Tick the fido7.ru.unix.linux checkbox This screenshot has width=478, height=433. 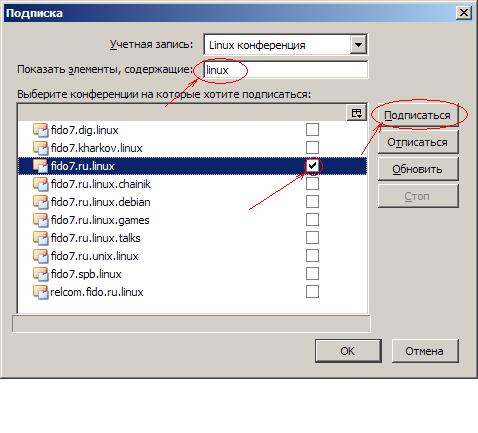click(x=312, y=256)
